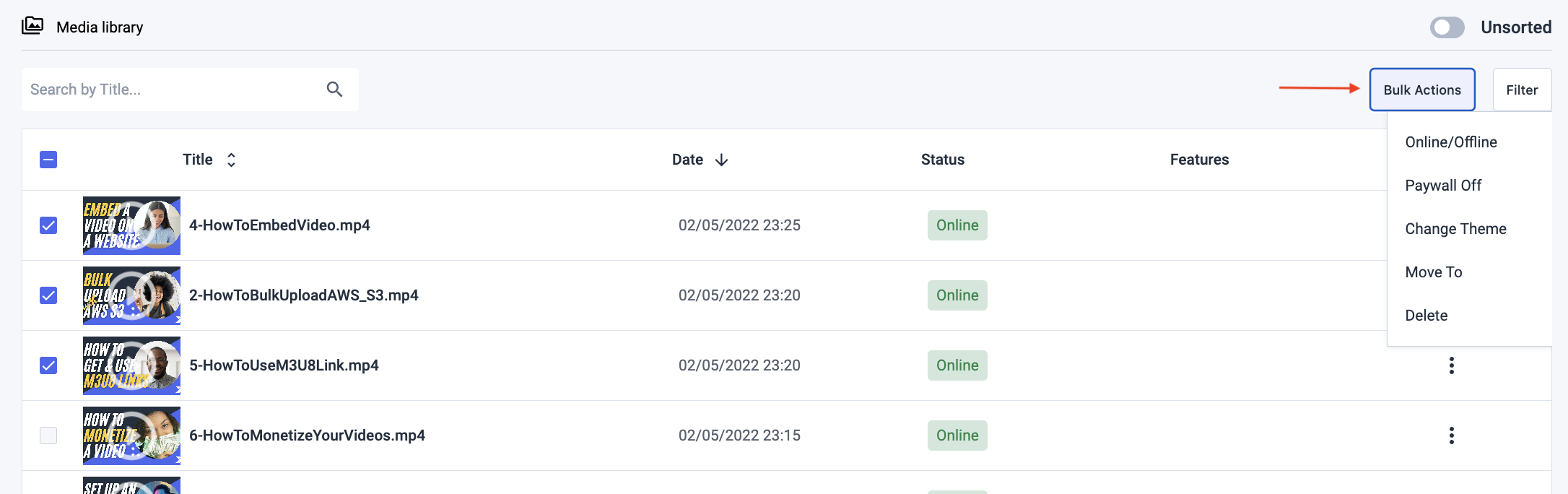
Task: Sort by Title using the up-down arrows
Action: click(x=231, y=160)
